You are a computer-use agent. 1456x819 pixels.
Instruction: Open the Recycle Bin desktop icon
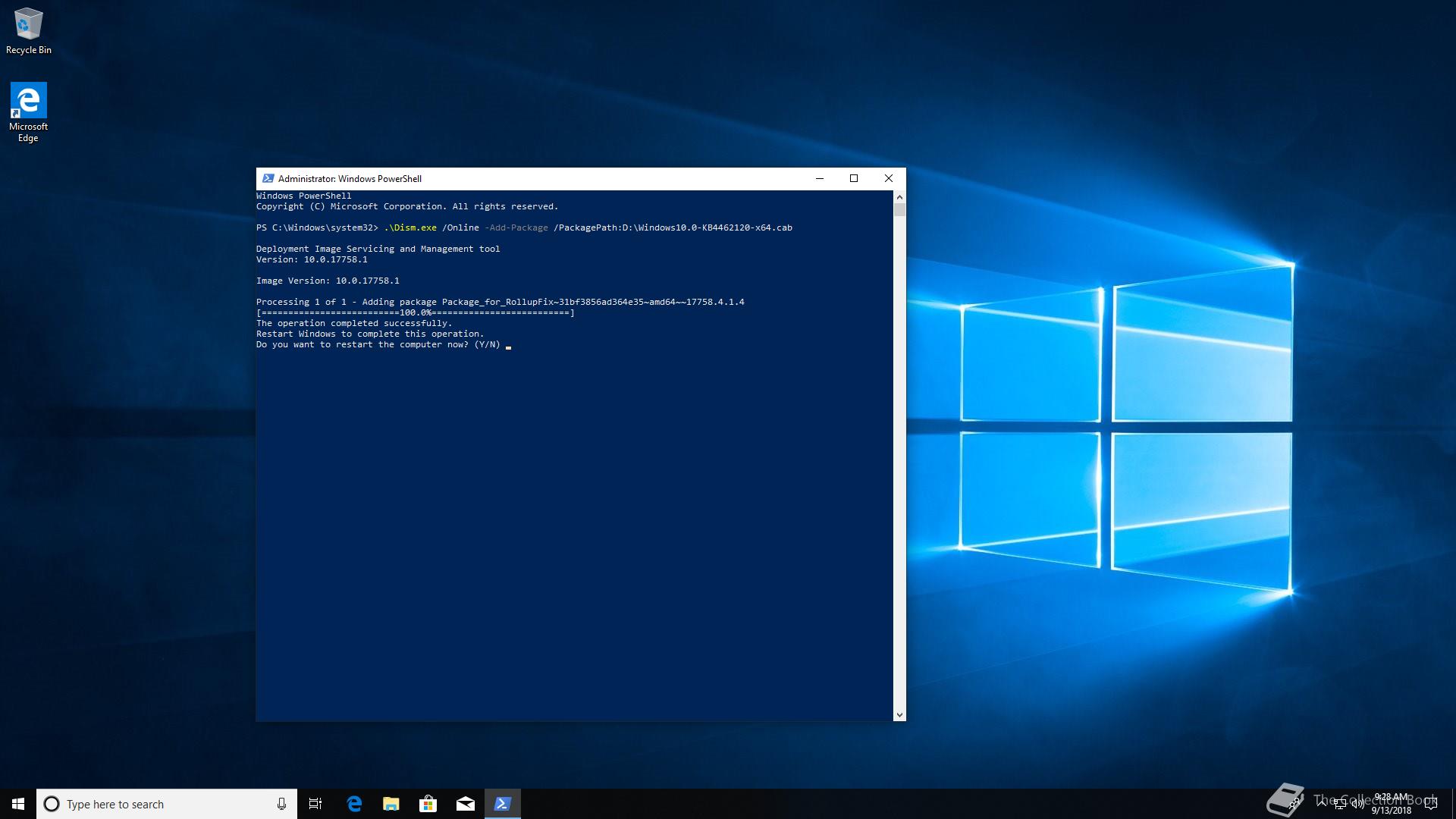29,31
